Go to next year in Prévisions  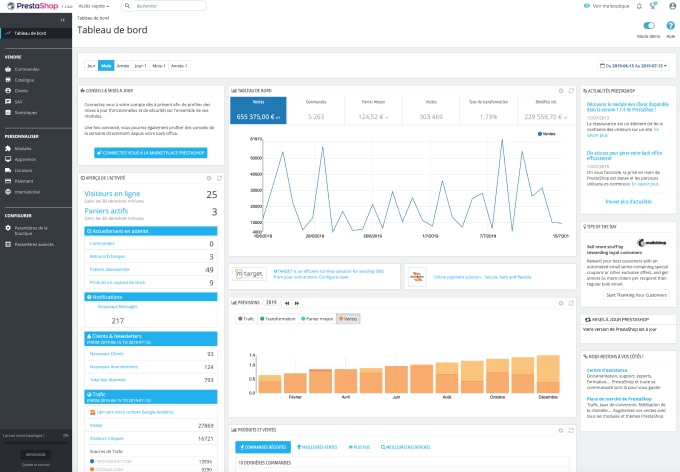297,302
